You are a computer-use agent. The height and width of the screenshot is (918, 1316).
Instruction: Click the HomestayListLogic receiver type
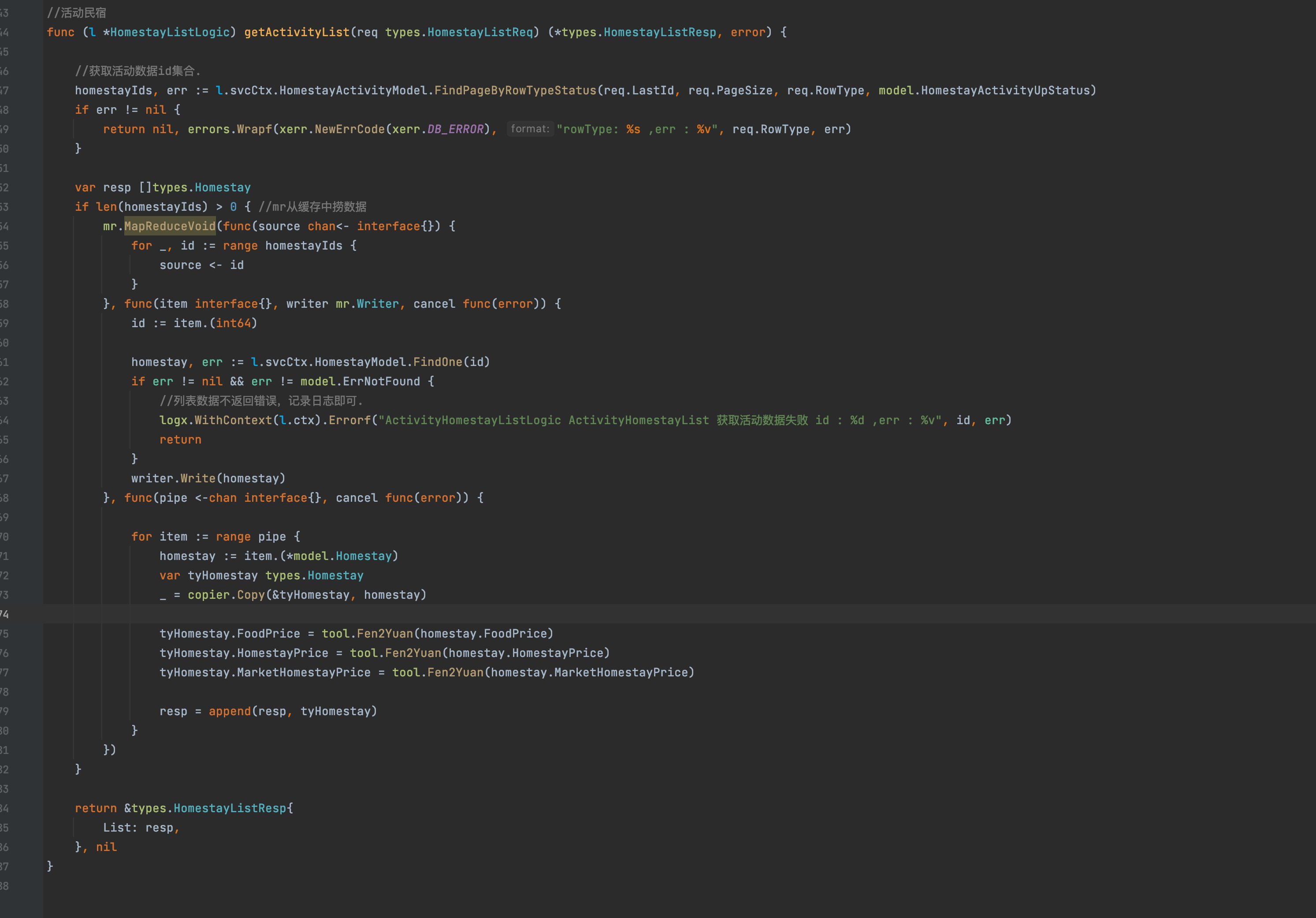pos(170,32)
